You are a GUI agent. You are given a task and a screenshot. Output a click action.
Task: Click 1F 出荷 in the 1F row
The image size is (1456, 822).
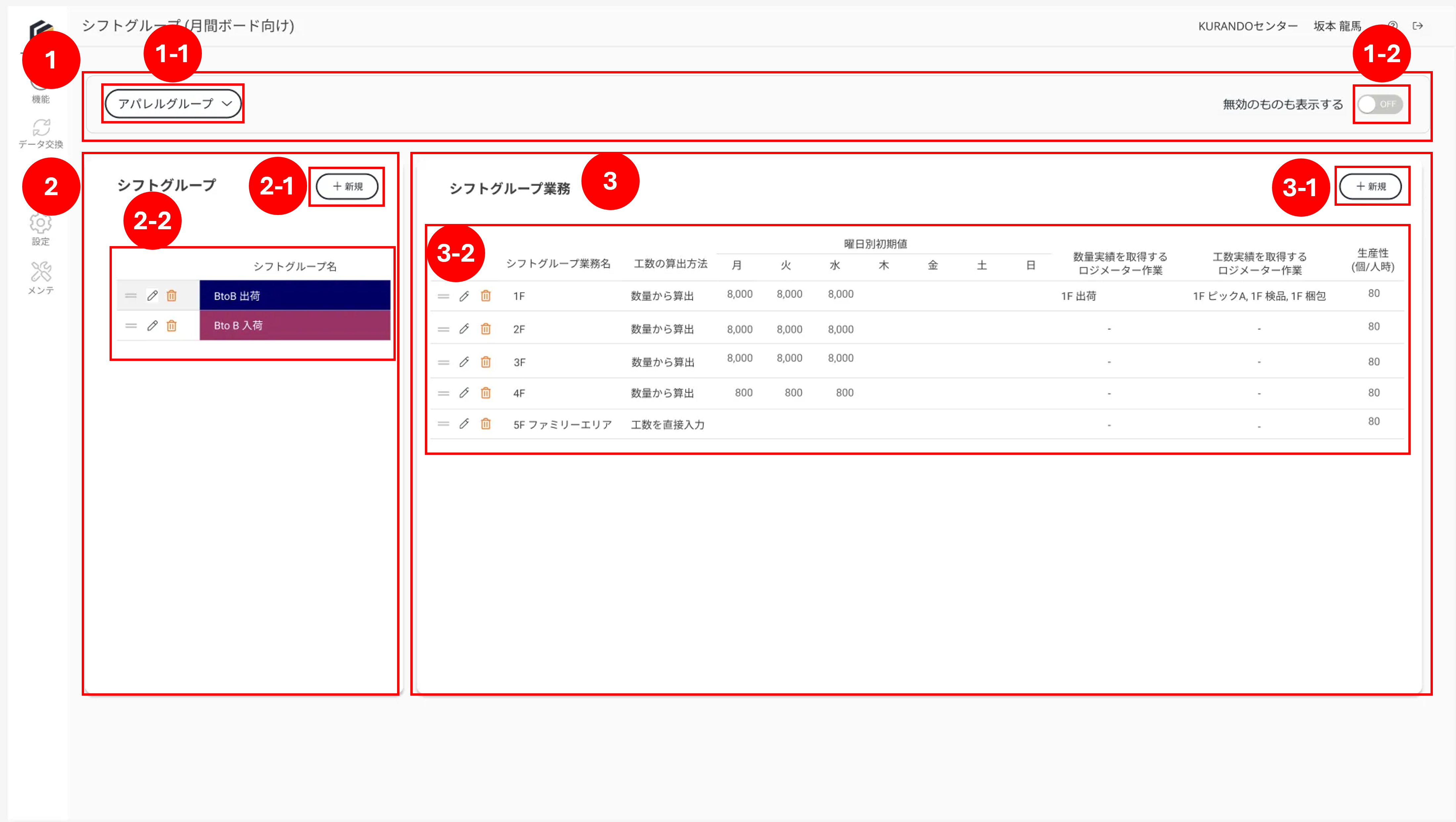1078,296
